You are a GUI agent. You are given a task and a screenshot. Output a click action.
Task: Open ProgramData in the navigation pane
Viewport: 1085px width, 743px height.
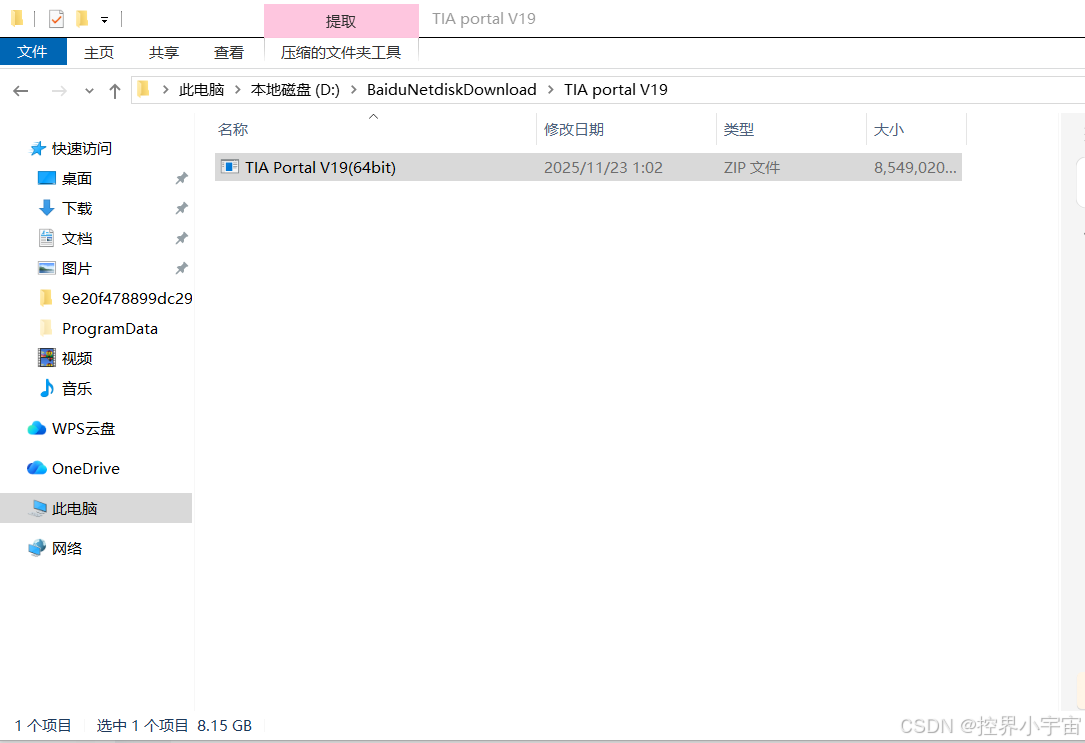coord(109,329)
